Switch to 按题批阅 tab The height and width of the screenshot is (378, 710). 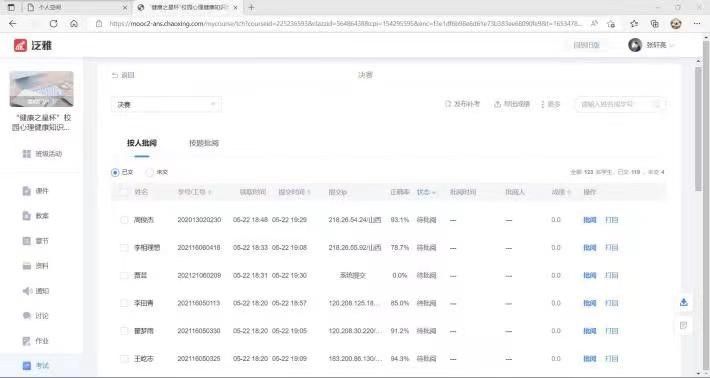coord(204,143)
